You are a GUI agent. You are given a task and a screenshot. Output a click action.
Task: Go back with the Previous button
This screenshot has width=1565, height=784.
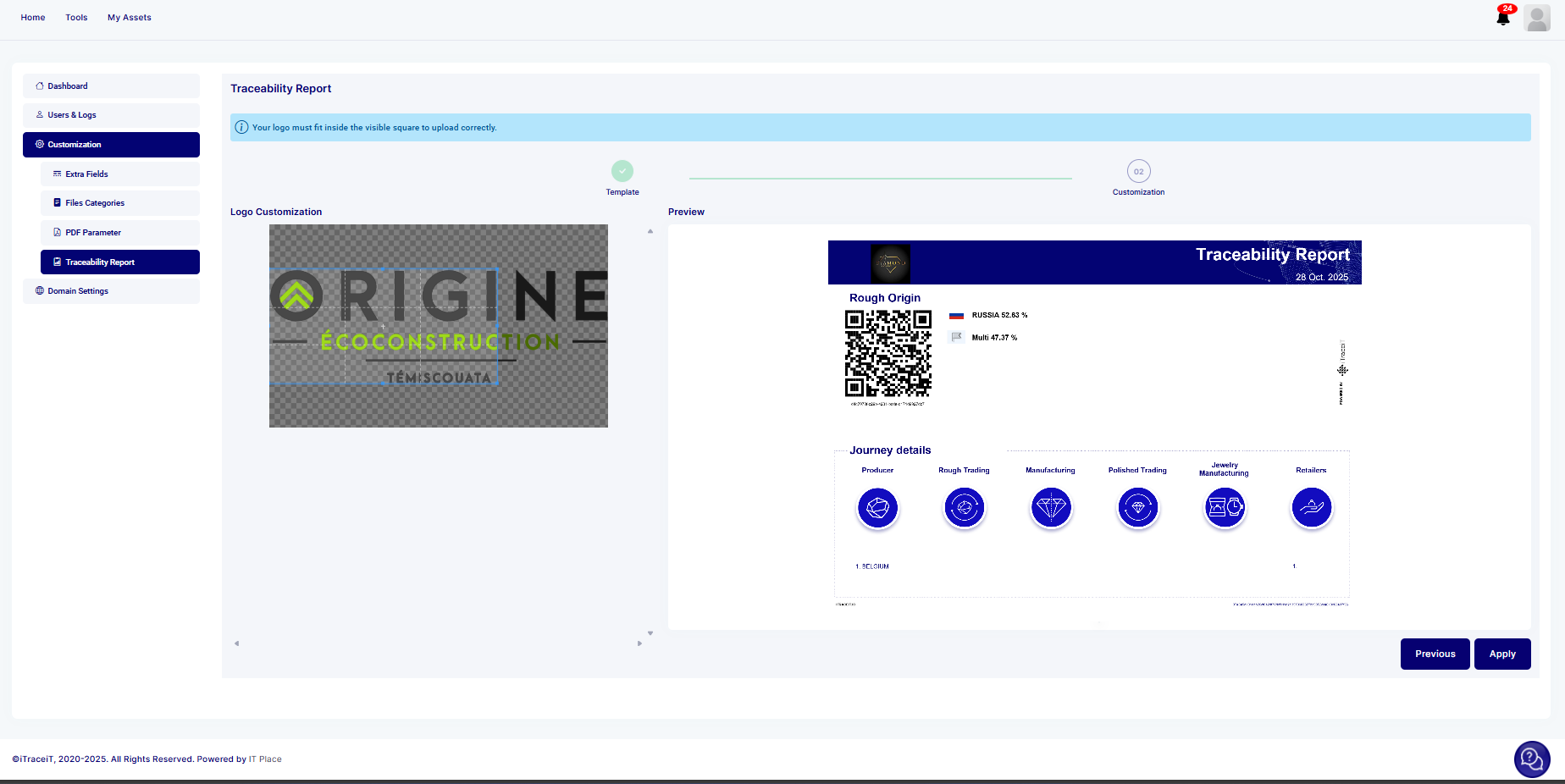1435,654
